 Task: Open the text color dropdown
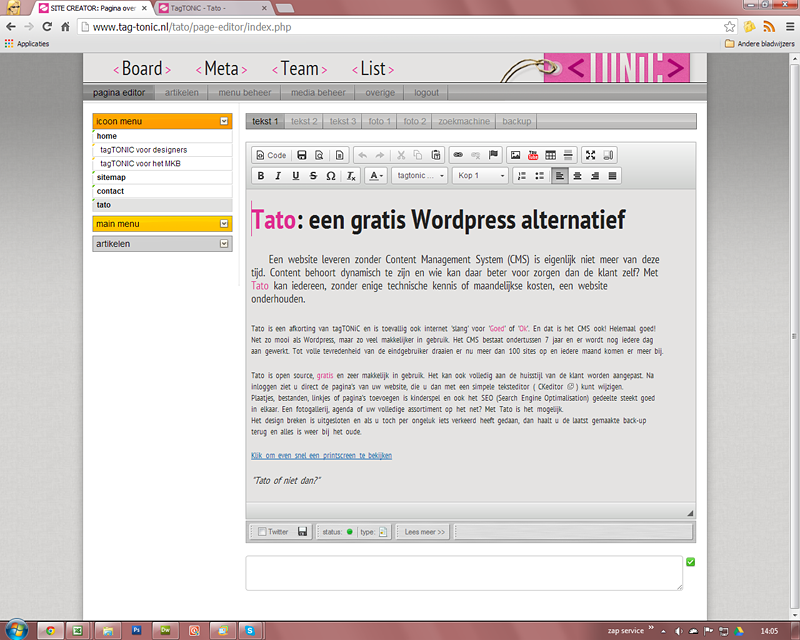tap(376, 176)
